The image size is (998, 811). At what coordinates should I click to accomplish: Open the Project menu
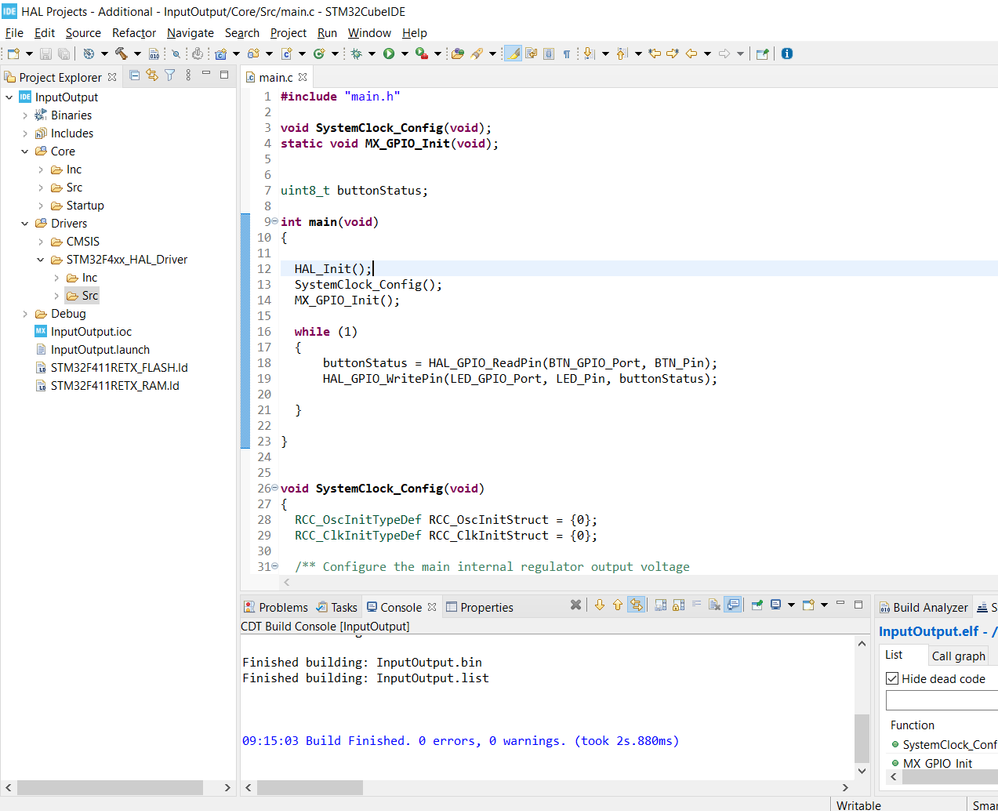[x=288, y=33]
